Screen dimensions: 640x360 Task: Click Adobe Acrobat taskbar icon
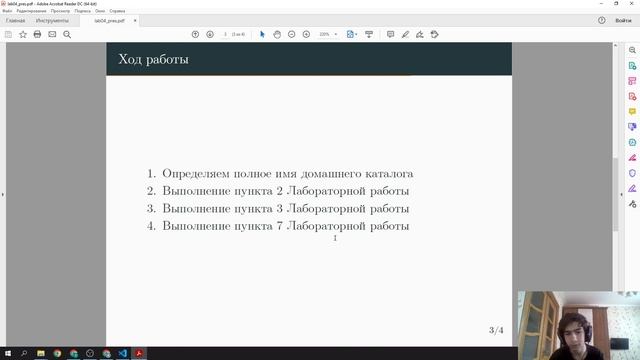pyautogui.click(x=139, y=353)
